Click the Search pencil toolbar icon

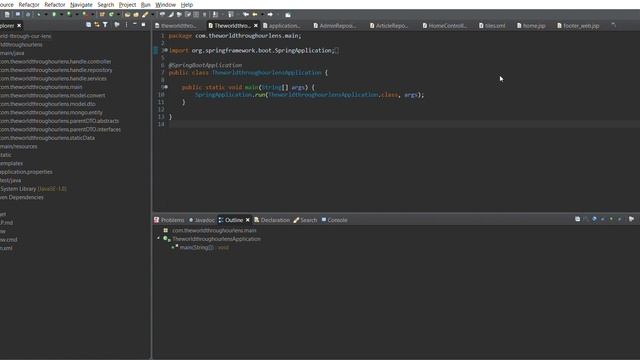click(x=145, y=14)
